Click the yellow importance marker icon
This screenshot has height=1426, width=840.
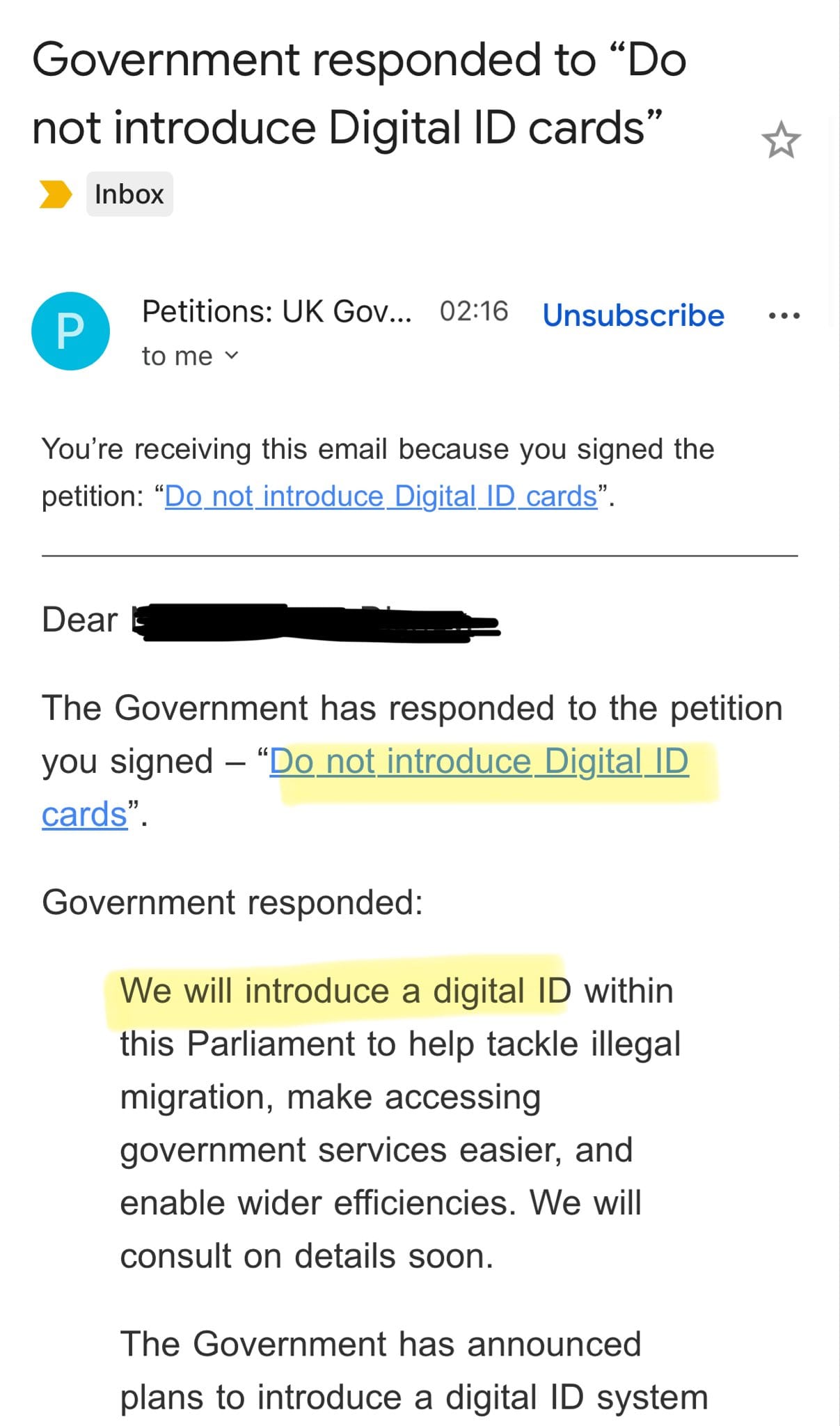pyautogui.click(x=55, y=194)
